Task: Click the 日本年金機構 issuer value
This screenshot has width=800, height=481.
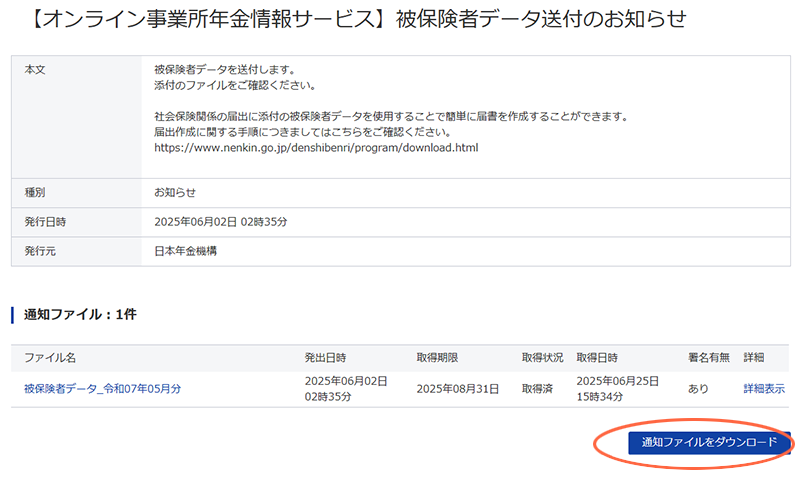Action: pos(186,251)
